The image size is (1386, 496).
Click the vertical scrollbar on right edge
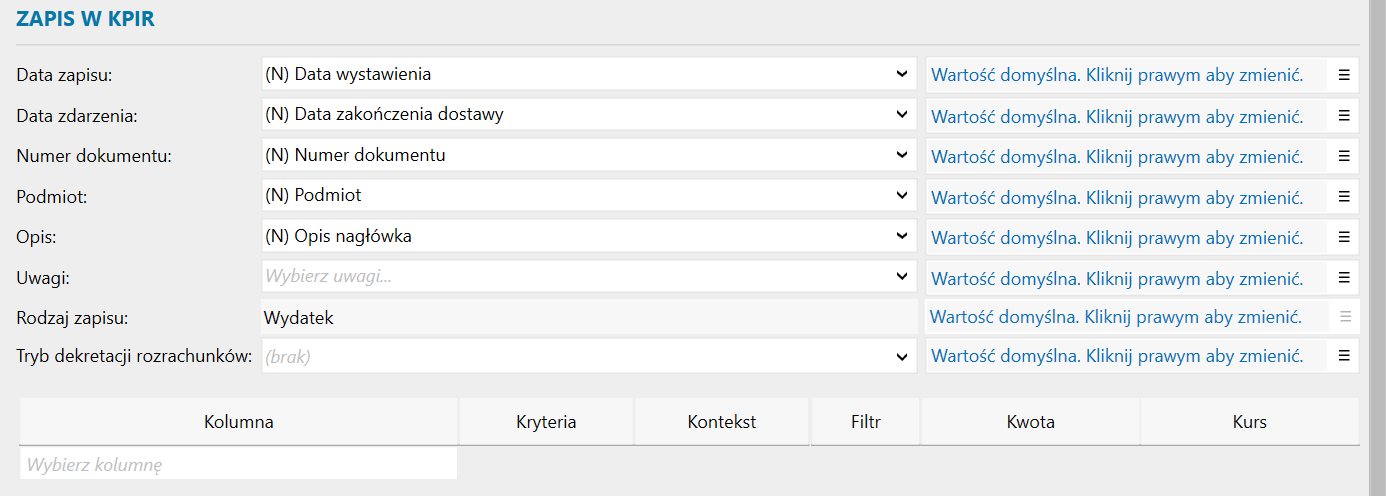point(1376,248)
